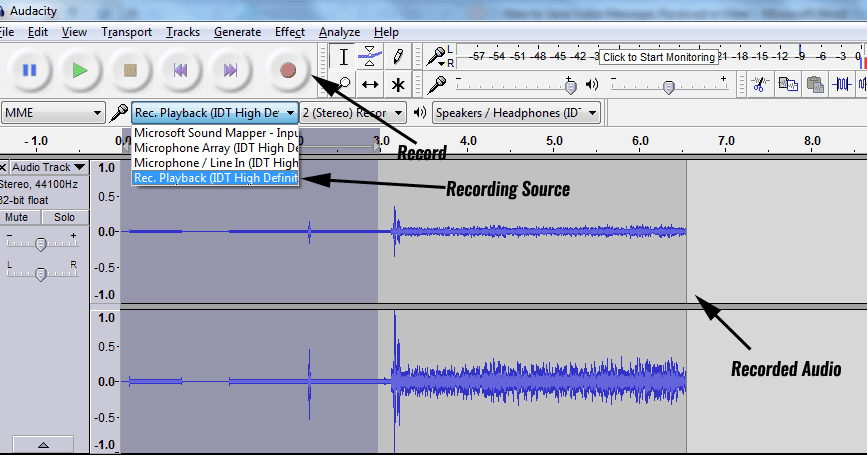Viewport: 867px width, 455px height.
Task: Skip to start of the track
Action: pos(180,70)
